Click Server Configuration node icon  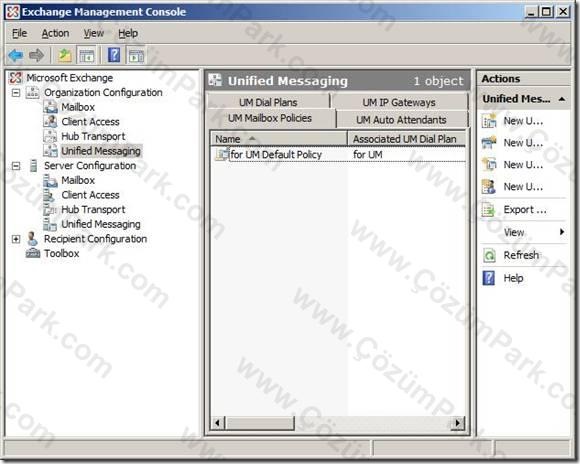(x=33, y=165)
